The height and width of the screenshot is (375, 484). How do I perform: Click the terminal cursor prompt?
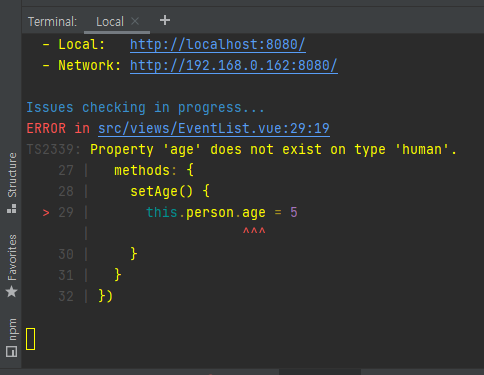click(x=30, y=339)
